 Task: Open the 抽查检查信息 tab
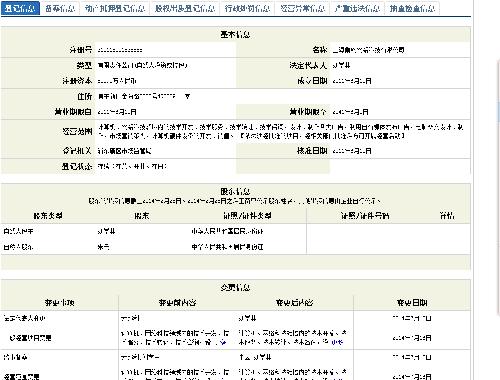click(x=412, y=8)
